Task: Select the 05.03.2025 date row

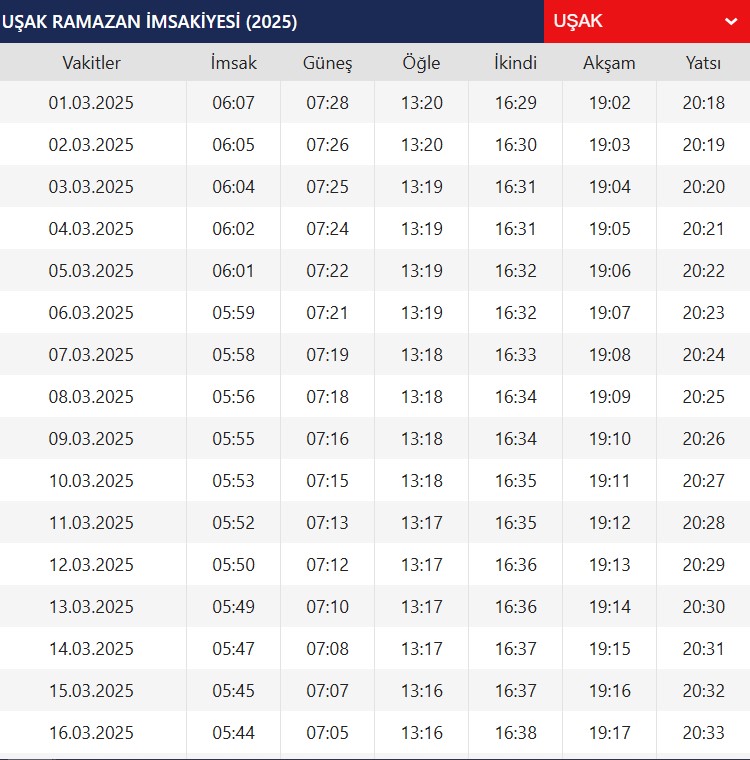Action: click(91, 271)
